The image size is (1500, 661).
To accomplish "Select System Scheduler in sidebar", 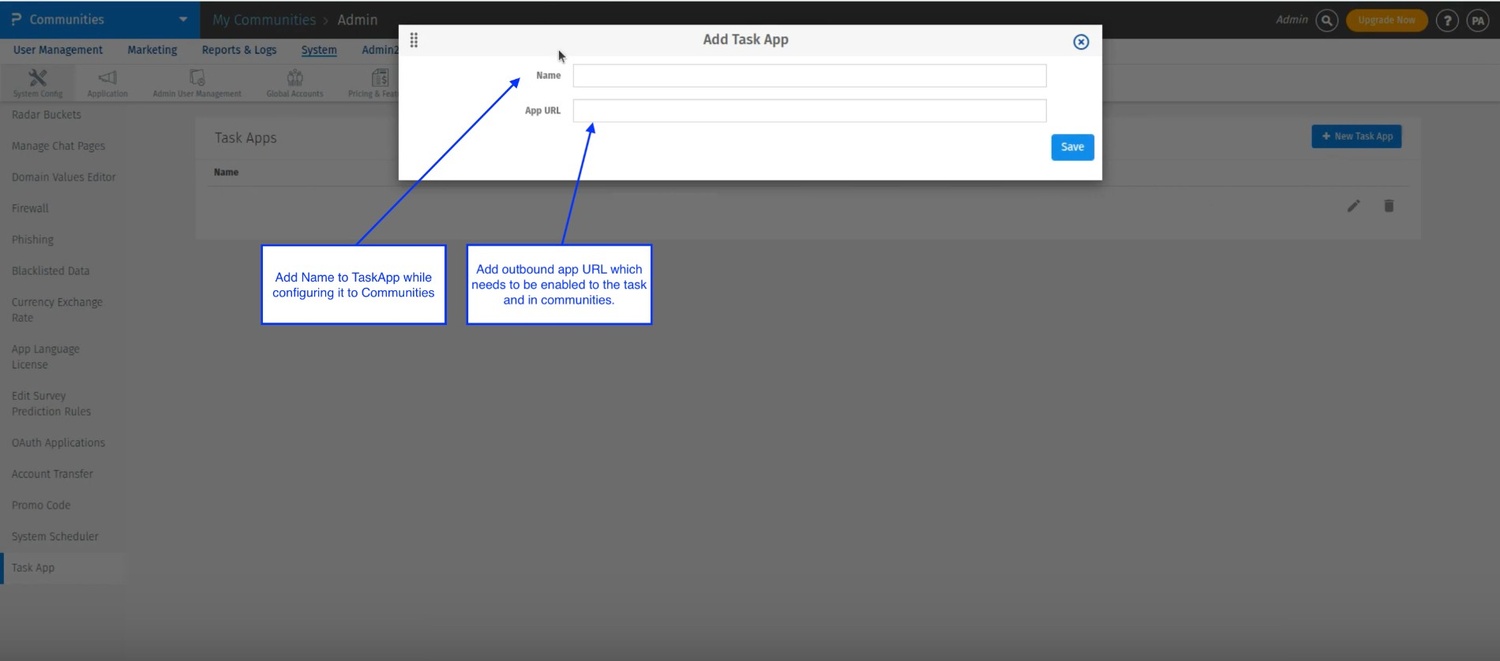I will tap(55, 537).
